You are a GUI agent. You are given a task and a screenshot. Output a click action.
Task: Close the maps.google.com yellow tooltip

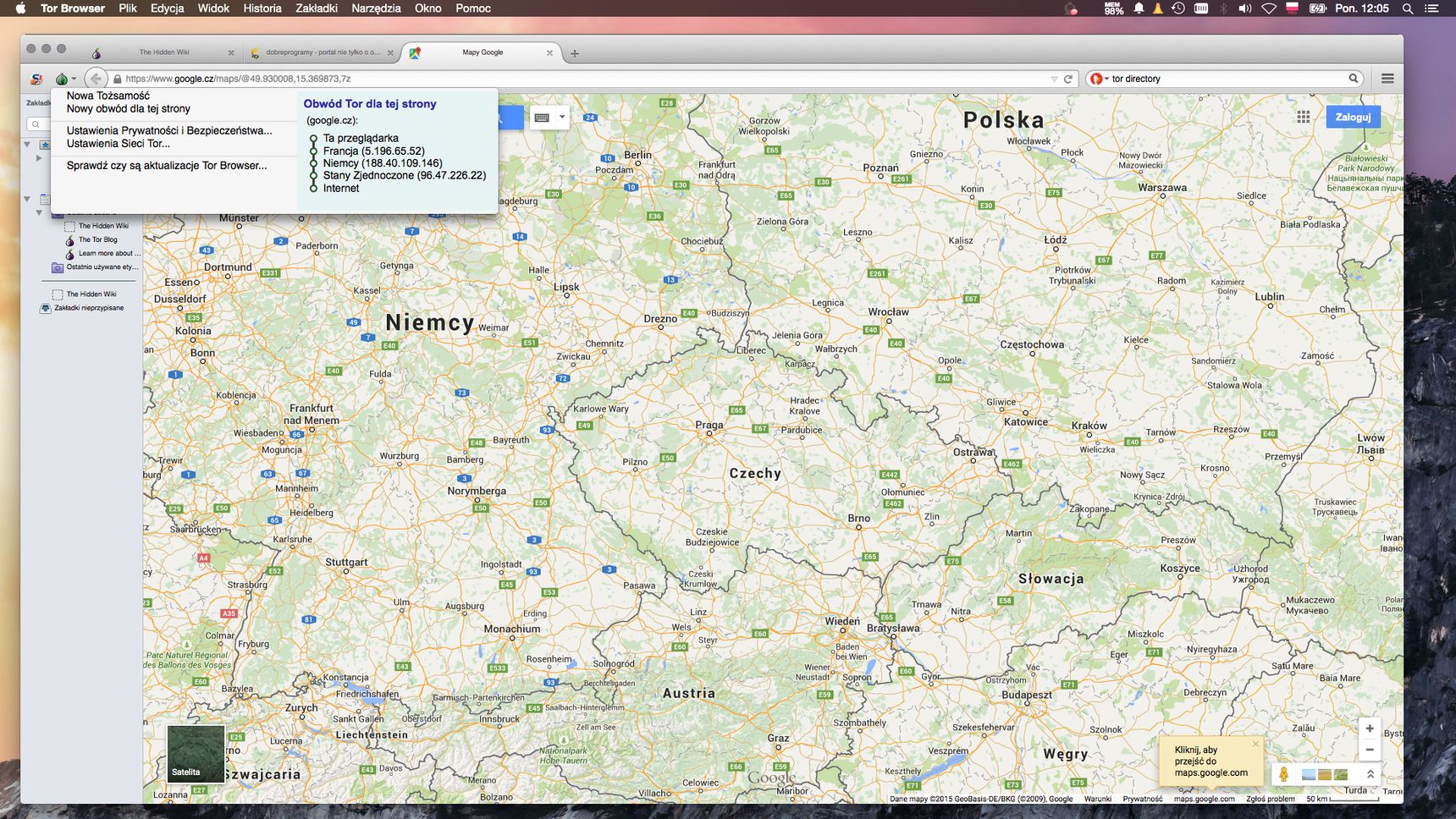point(1255,744)
